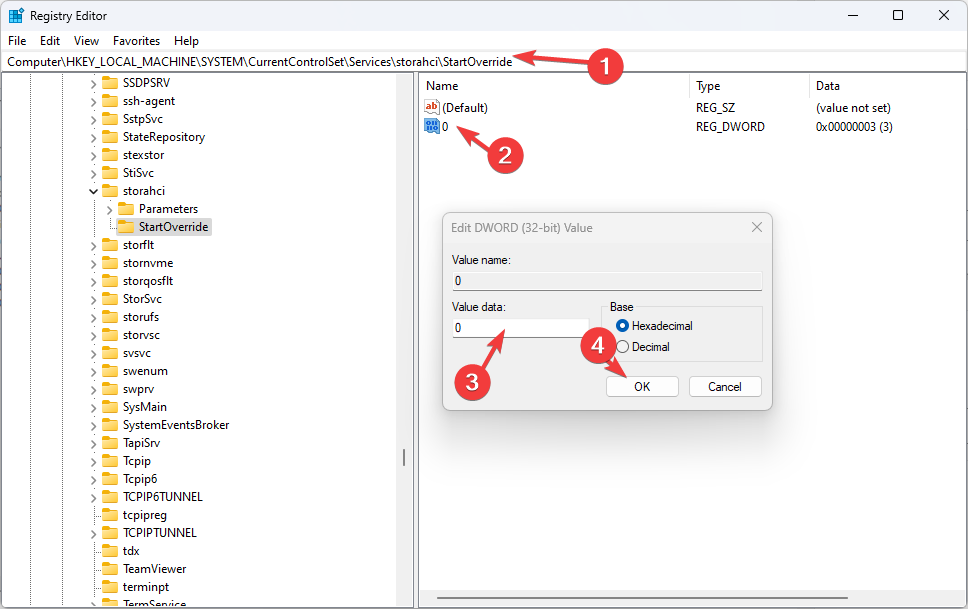This screenshot has height=609, width=968.
Task: Click the Value data input field
Action: tap(520, 328)
